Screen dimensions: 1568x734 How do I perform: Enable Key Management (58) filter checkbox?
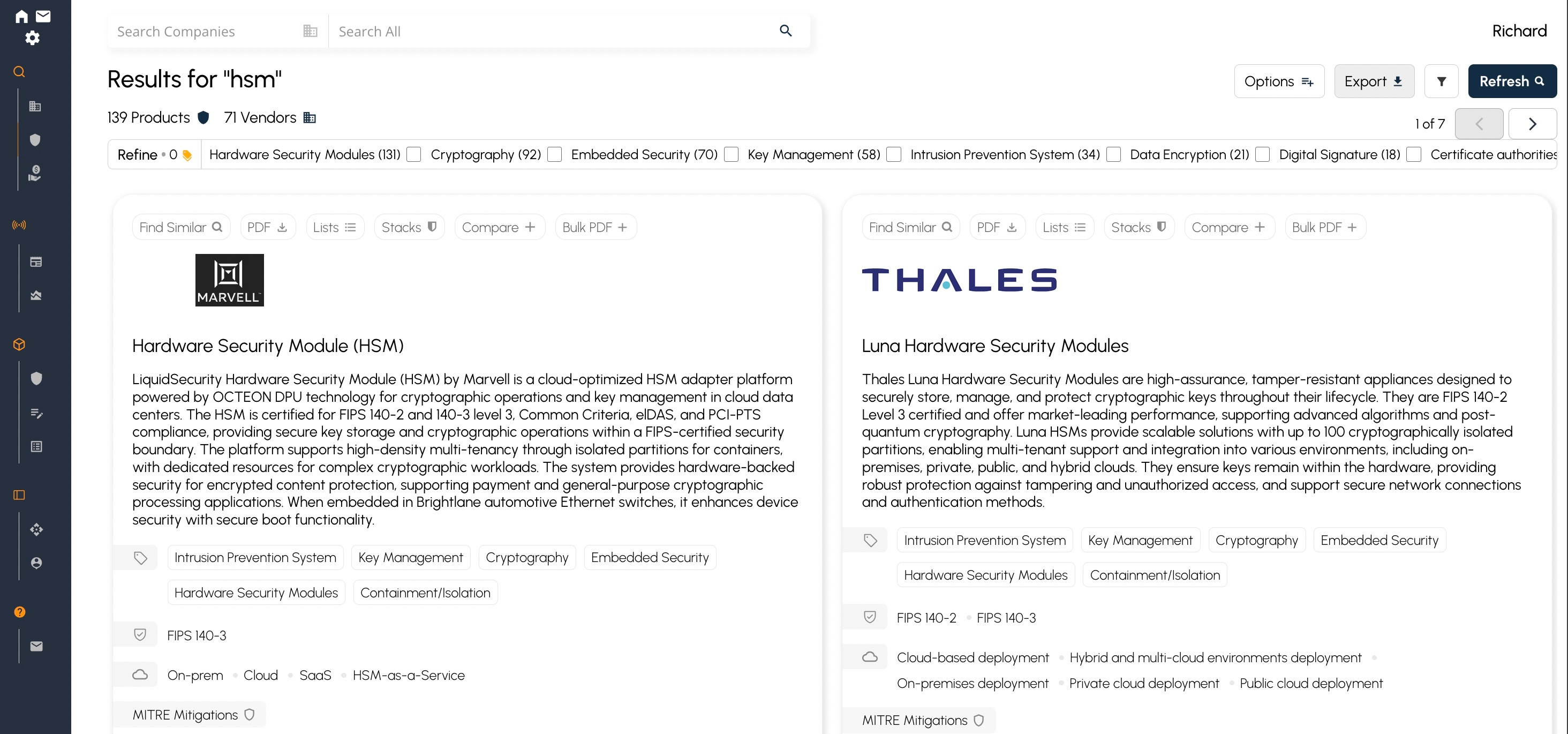[894, 155]
